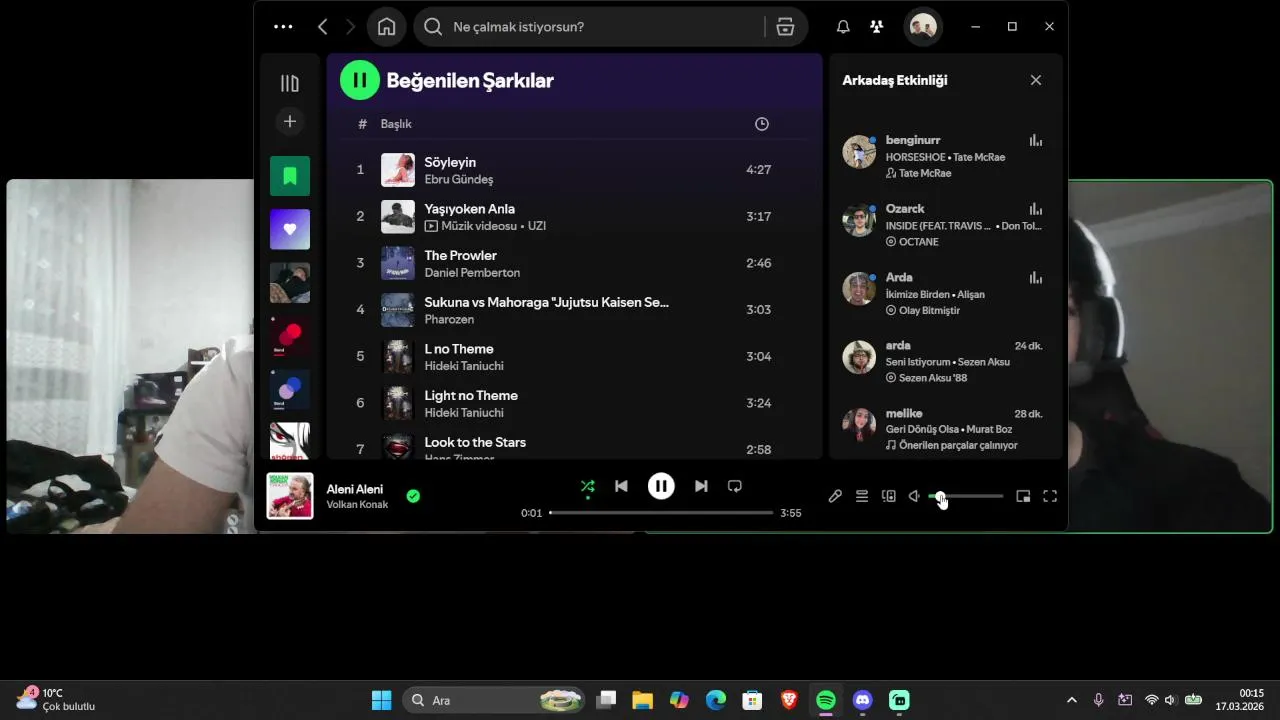Open artist Ebru Gündeş link
This screenshot has width=1280, height=720.
click(x=459, y=179)
